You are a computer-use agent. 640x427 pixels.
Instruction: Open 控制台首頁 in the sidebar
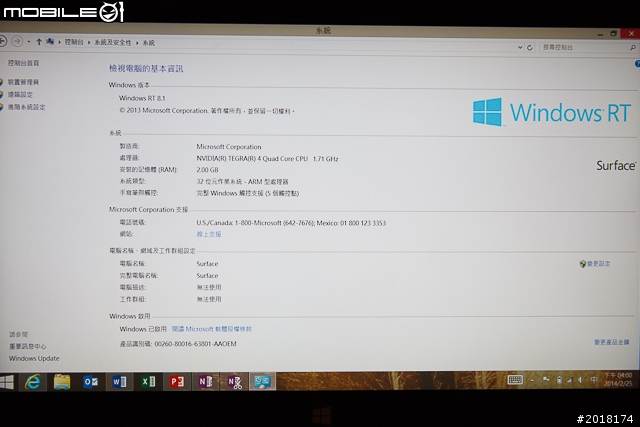pos(23,63)
